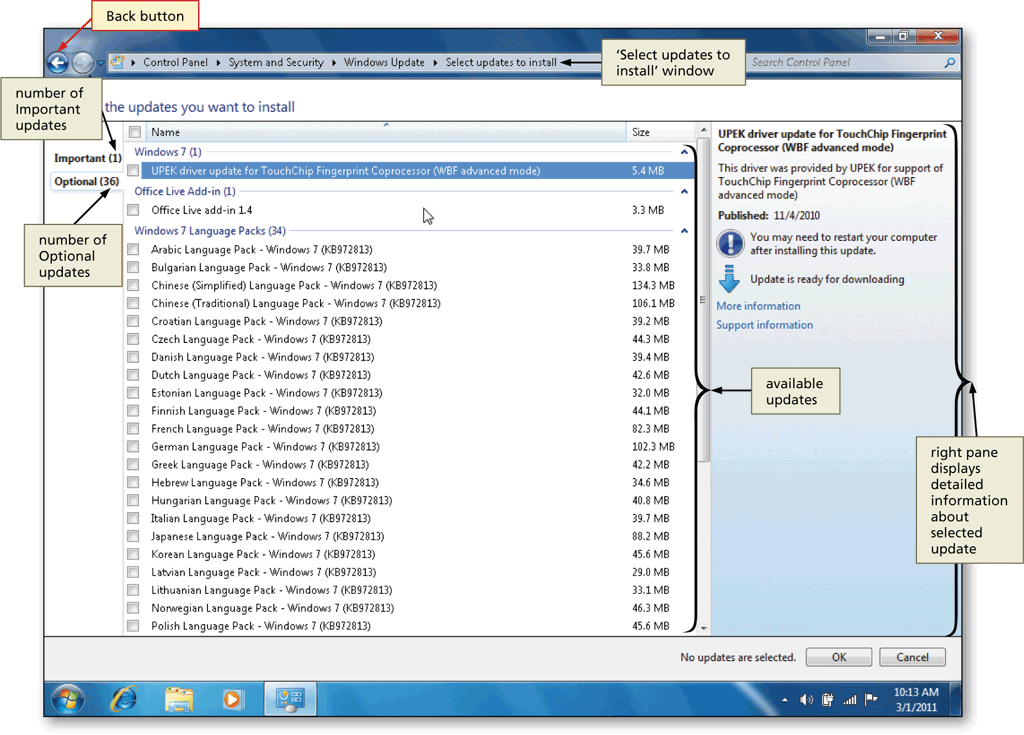Click the Control Panel taskbar button
The width and height of the screenshot is (1024, 735).
click(x=290, y=699)
